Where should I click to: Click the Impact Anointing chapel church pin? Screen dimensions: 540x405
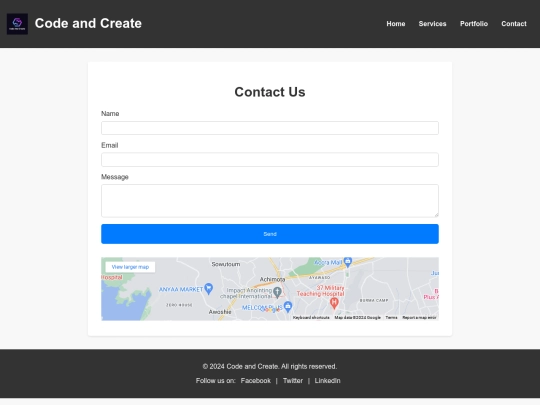point(277,293)
